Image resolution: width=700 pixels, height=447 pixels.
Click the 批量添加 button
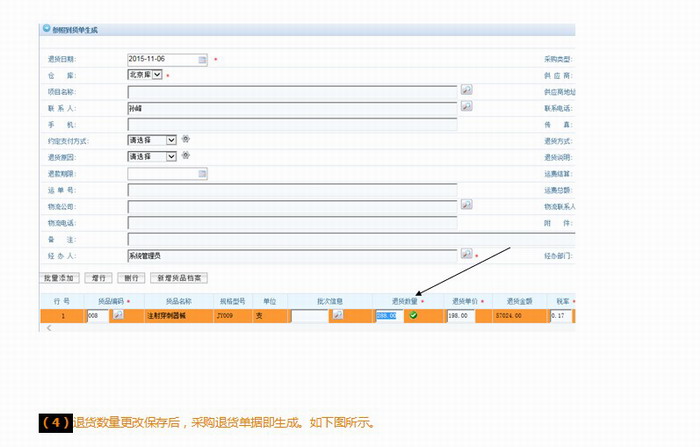click(59, 277)
